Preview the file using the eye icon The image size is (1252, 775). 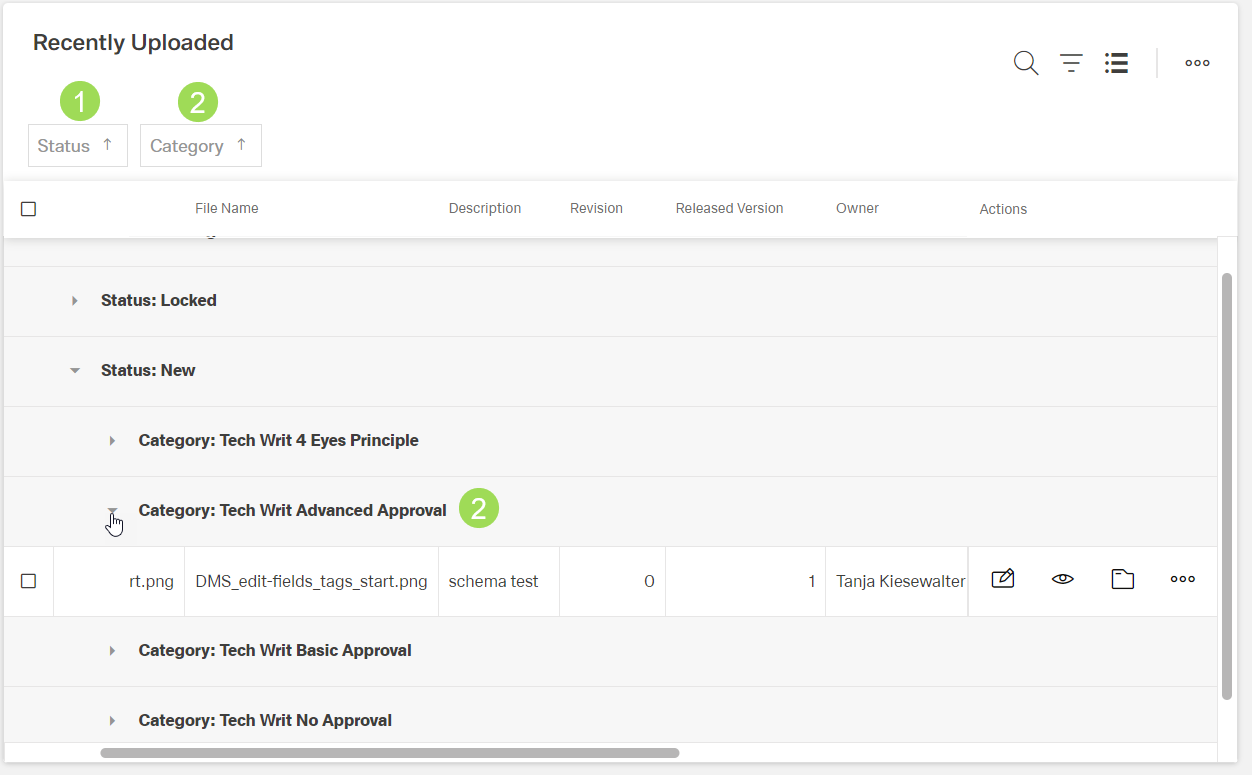pyautogui.click(x=1062, y=579)
